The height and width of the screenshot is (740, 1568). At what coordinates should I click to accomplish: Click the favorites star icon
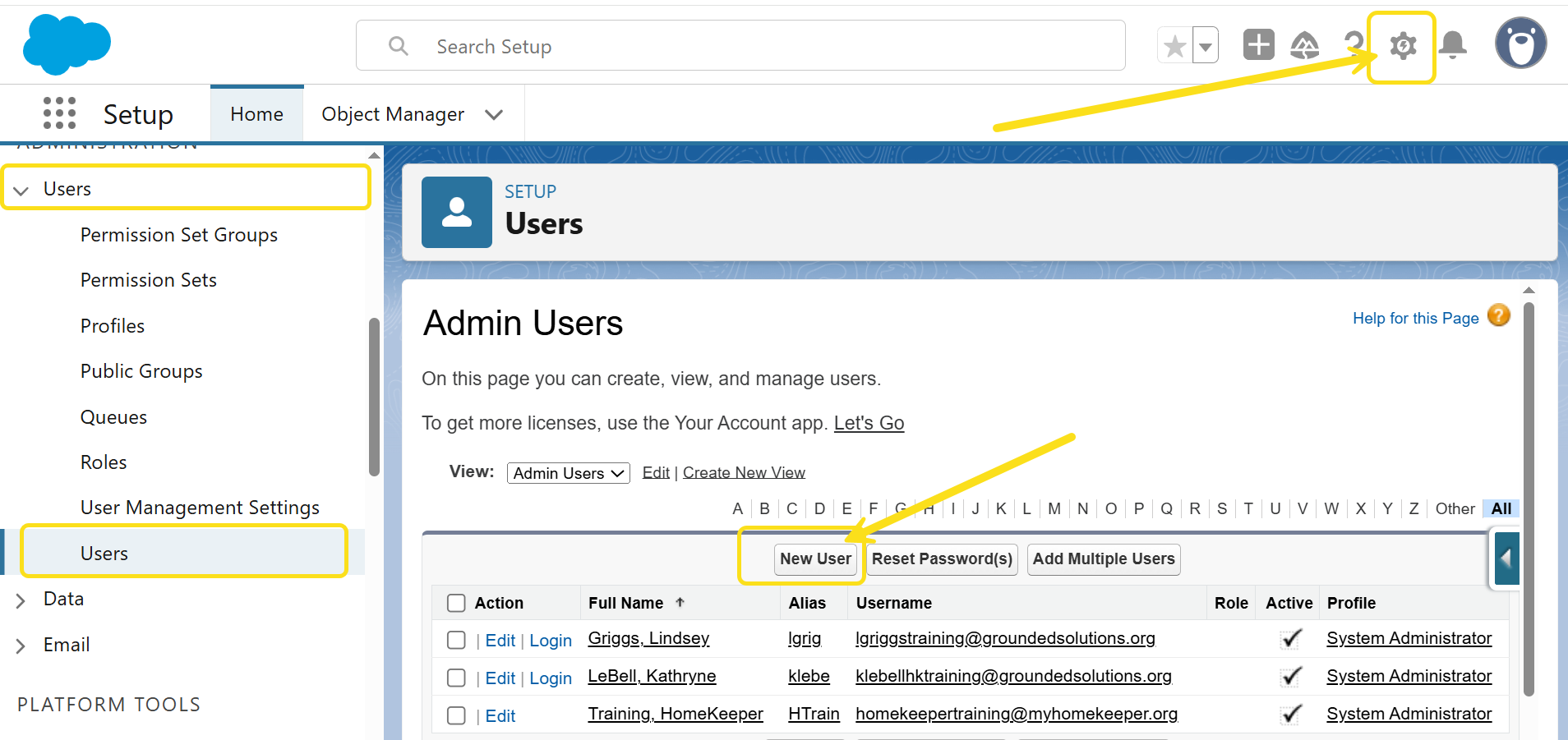pos(1175,46)
